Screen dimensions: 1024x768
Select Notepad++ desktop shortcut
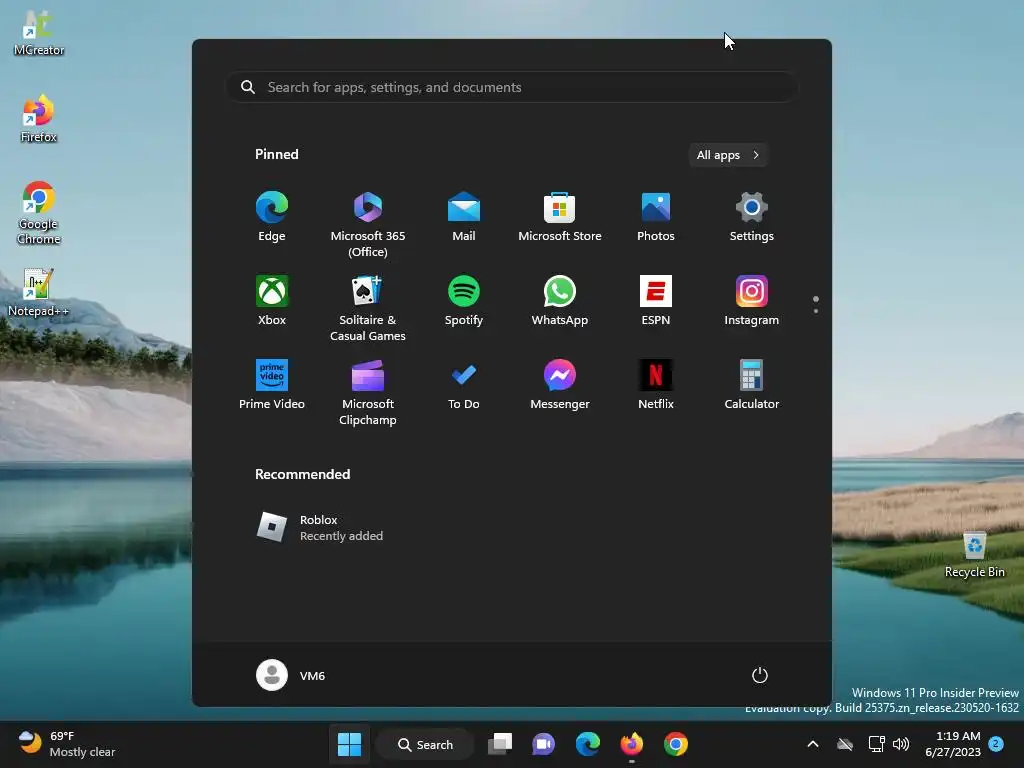tap(39, 293)
